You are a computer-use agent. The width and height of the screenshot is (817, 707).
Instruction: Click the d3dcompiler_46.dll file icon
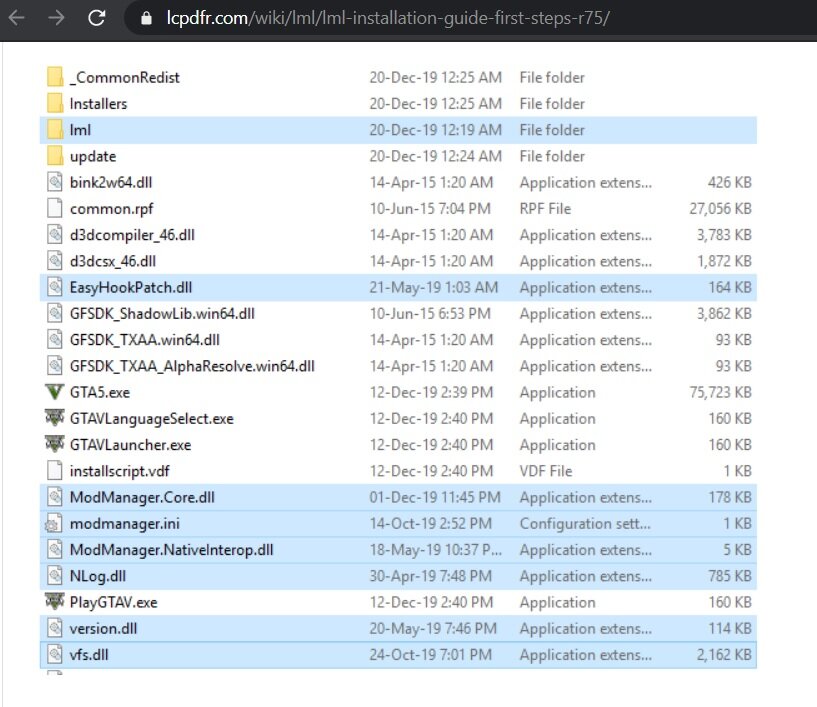pos(55,234)
